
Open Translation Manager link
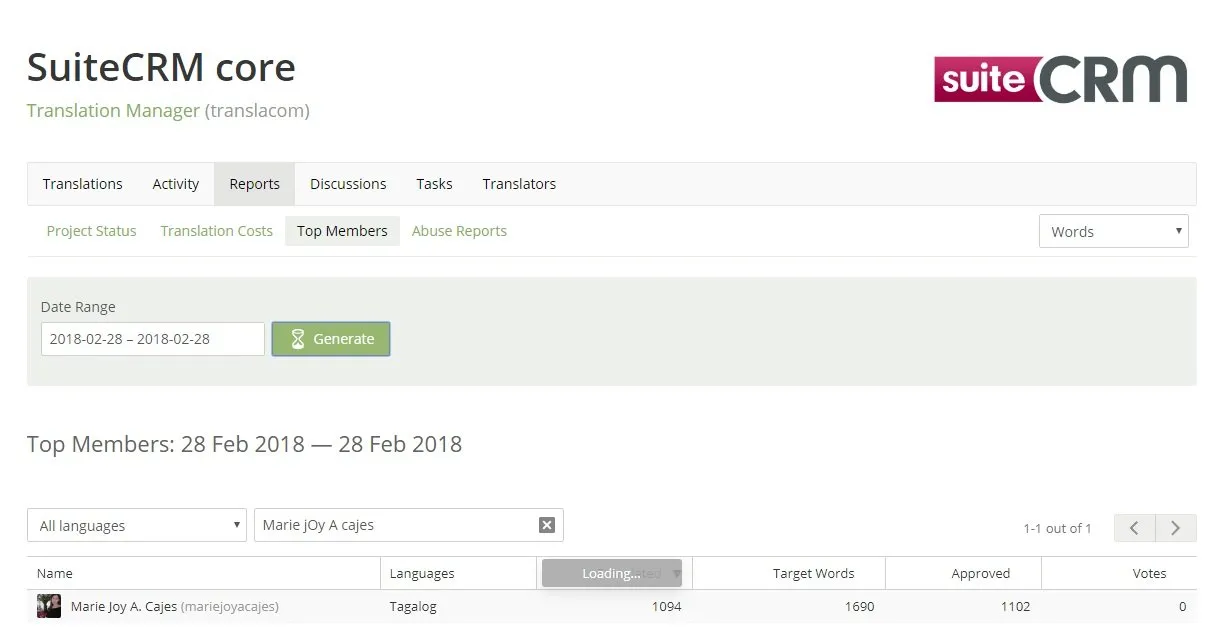113,111
